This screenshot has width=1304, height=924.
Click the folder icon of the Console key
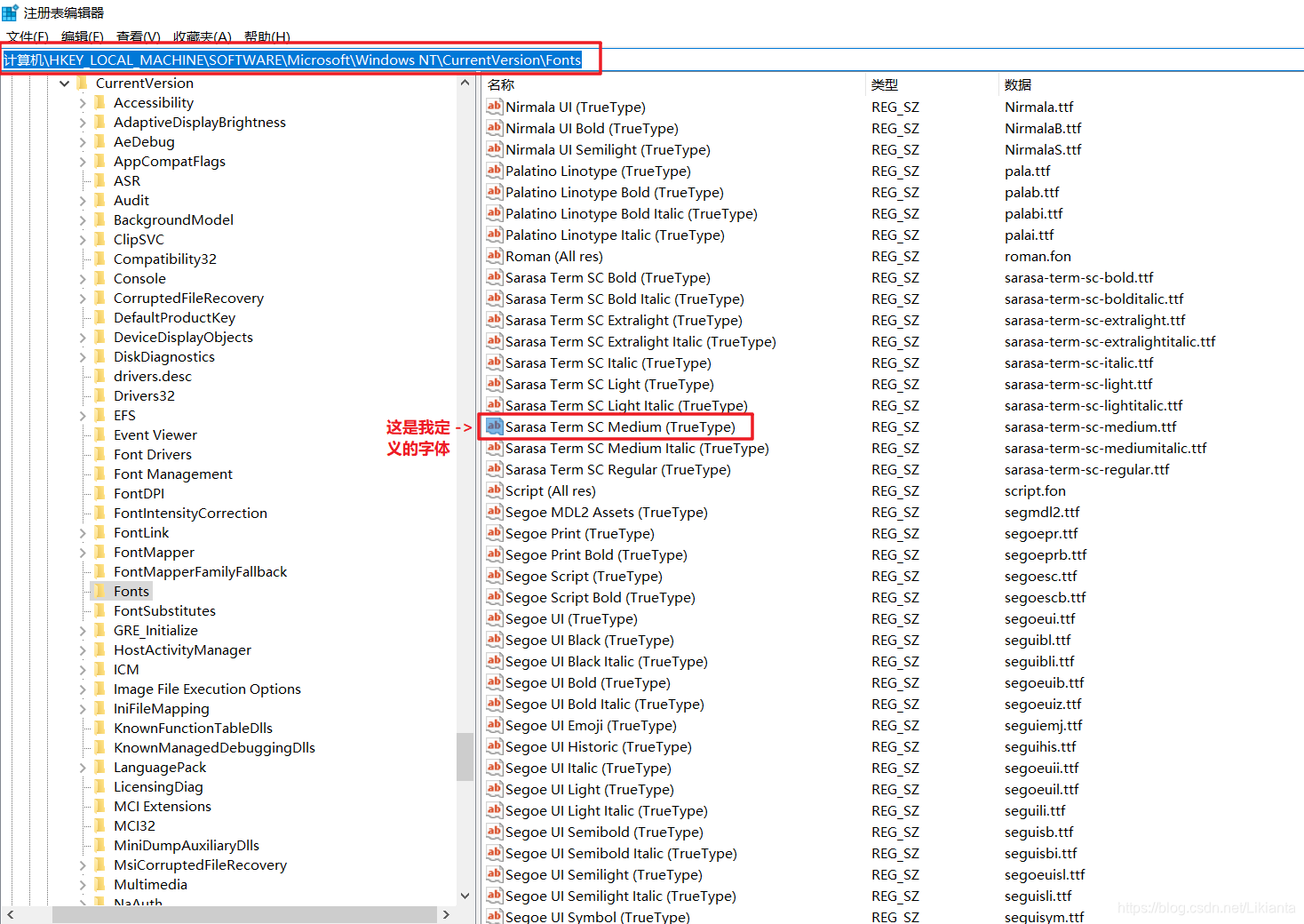point(100,278)
